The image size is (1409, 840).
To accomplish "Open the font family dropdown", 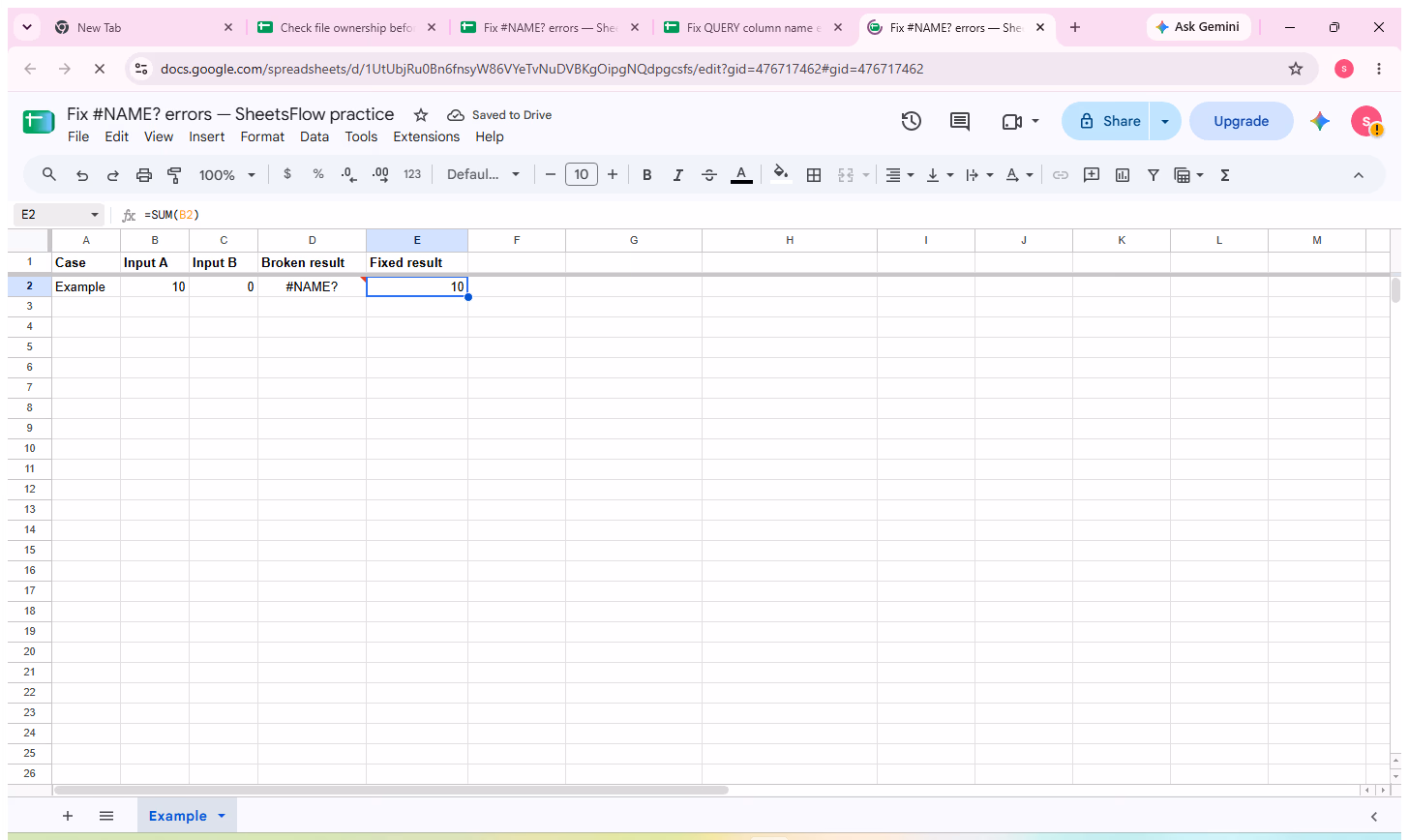I will pyautogui.click(x=483, y=175).
